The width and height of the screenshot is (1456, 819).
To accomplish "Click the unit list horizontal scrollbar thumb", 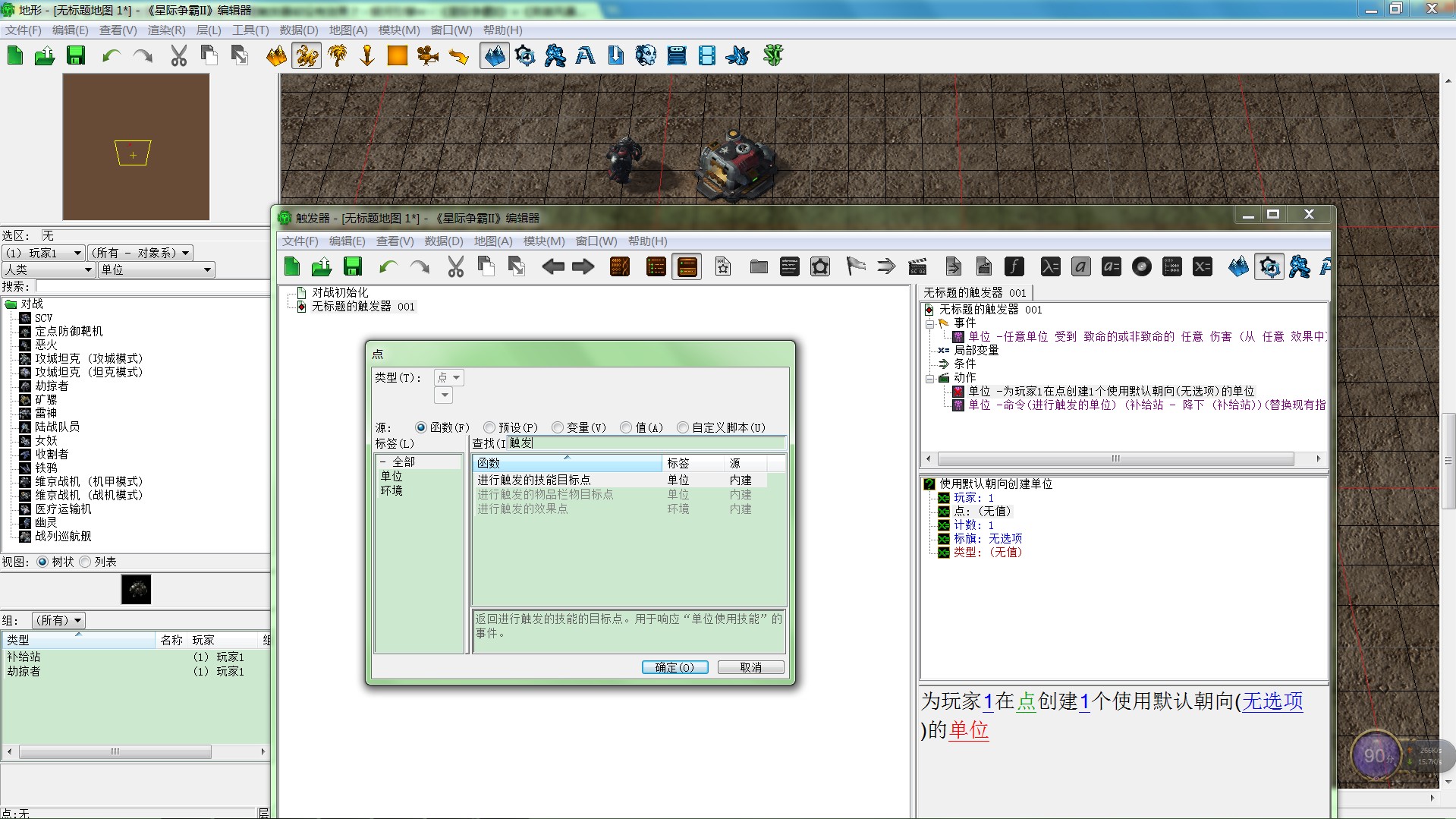I will coord(115,752).
